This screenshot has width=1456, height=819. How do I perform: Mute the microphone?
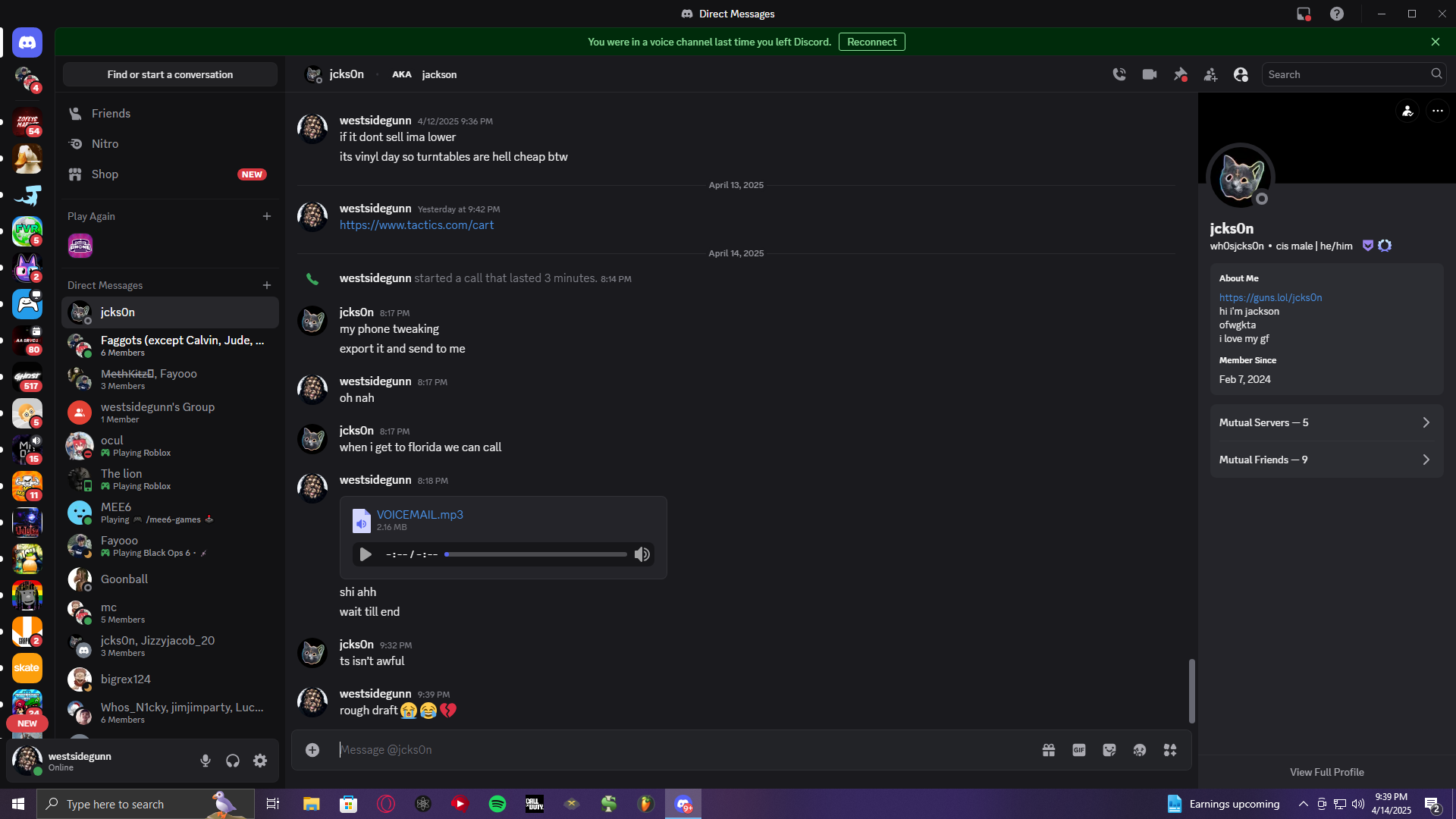pos(206,761)
